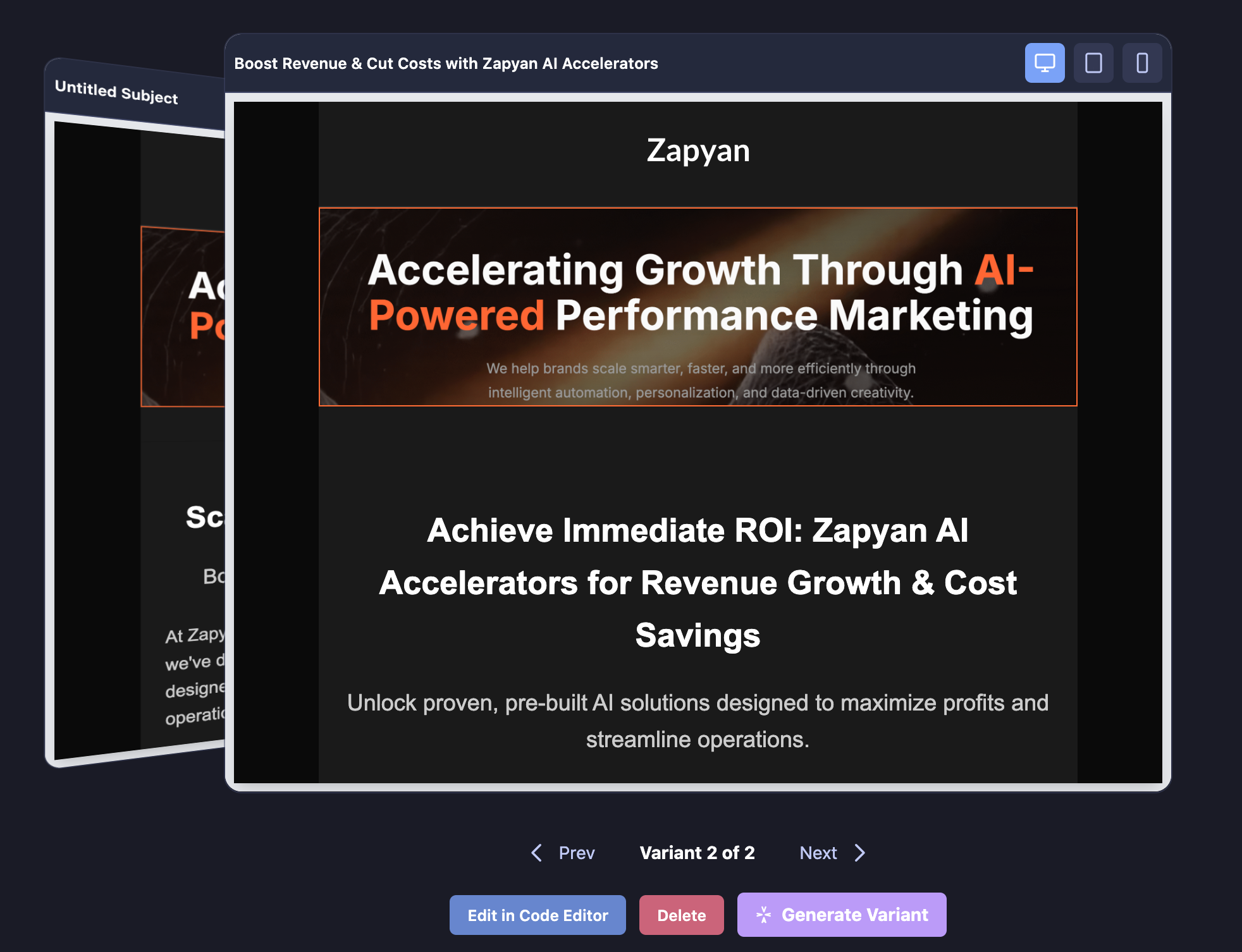
Task: Switch preview to mobile view
Action: pyautogui.click(x=1141, y=63)
